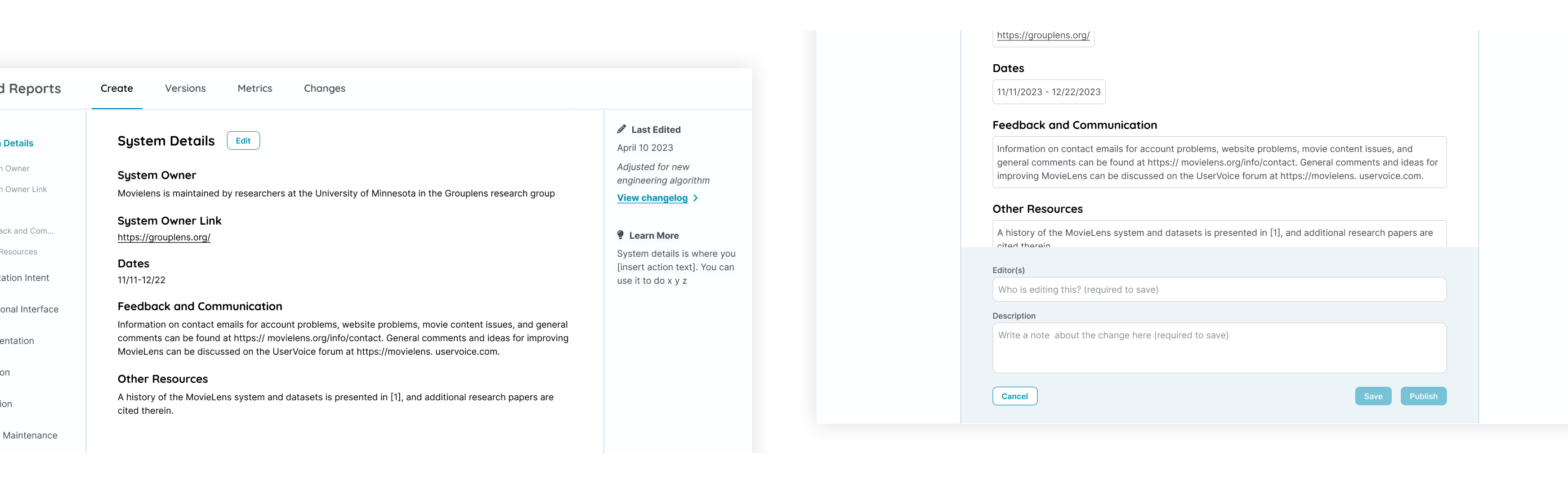Select Maintenance in the left sidebar
This screenshot has width=1568, height=483.
tap(30, 436)
